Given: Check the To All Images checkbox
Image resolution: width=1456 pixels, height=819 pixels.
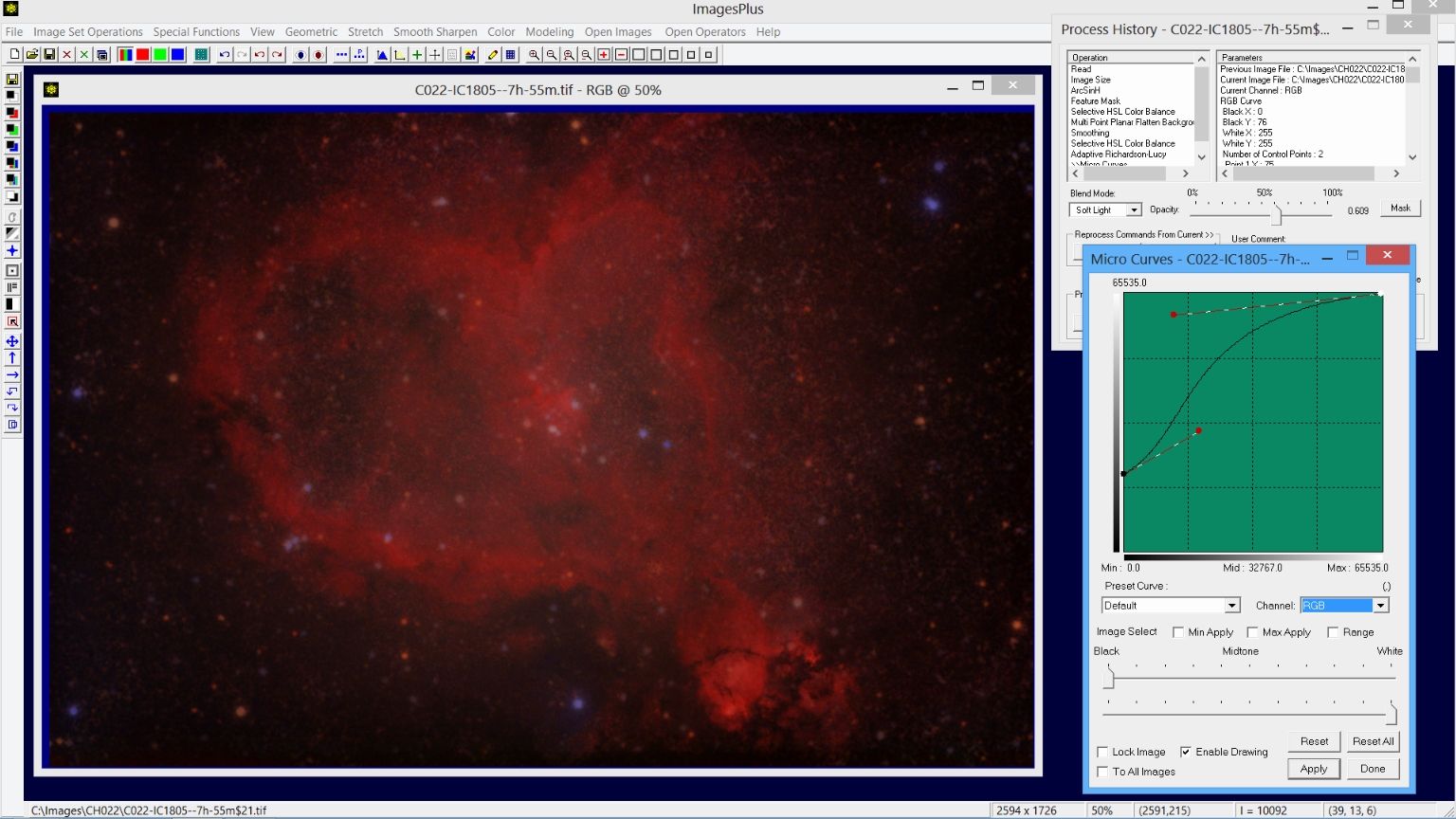Looking at the screenshot, I should click(1102, 772).
